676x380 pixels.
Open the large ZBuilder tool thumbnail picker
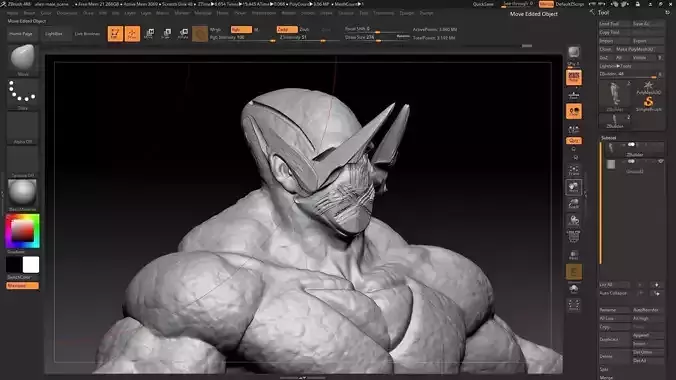[x=615, y=95]
